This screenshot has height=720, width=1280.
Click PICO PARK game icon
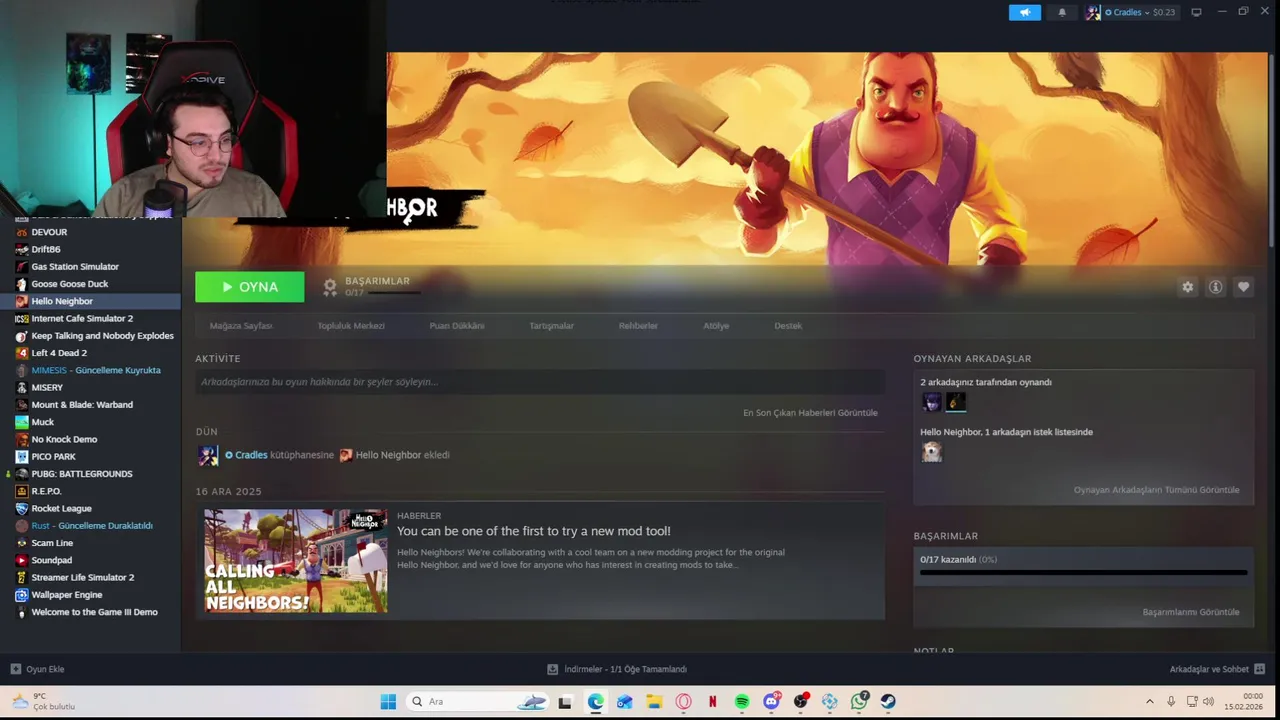coord(22,457)
